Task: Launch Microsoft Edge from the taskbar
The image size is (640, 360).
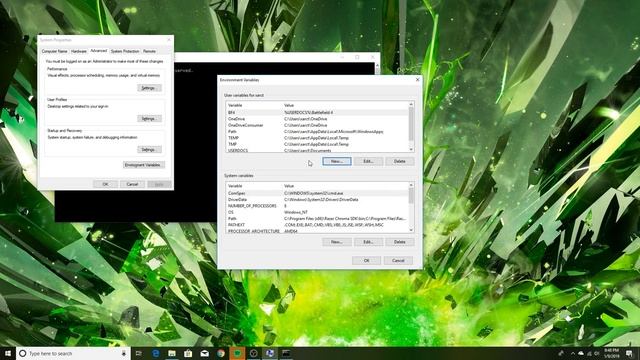Action: pos(156,353)
